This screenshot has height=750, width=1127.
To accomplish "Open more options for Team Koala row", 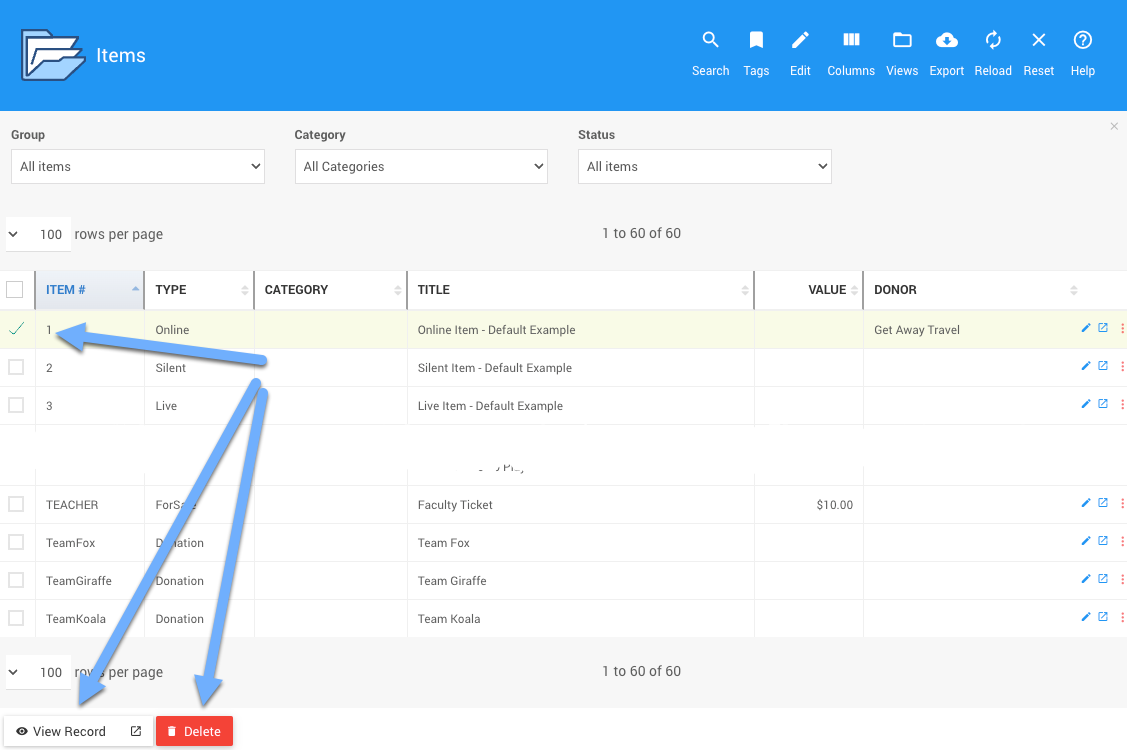I will click(1122, 618).
